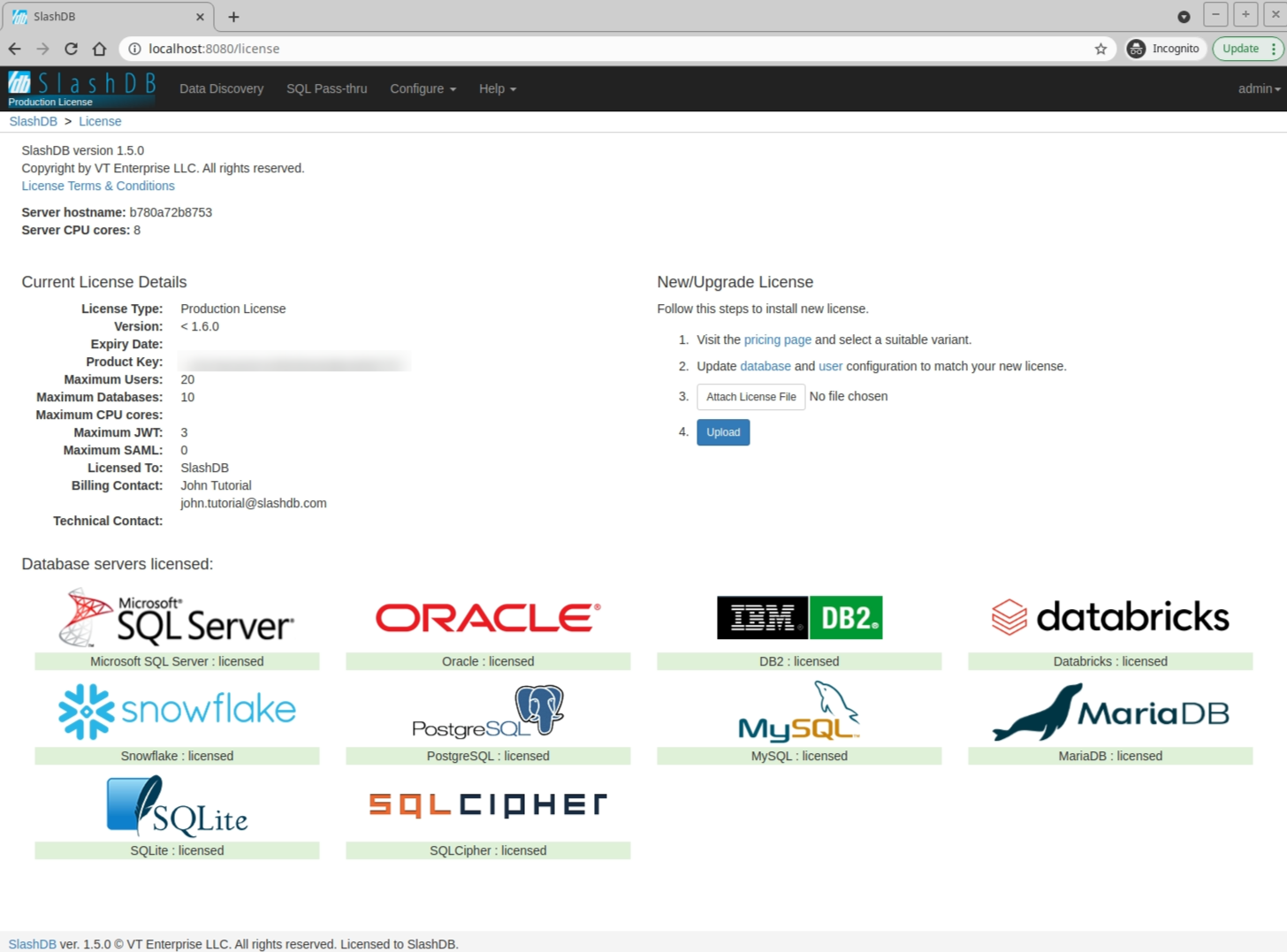Follow the pricing page link
The width and height of the screenshot is (1287, 952).
point(777,339)
